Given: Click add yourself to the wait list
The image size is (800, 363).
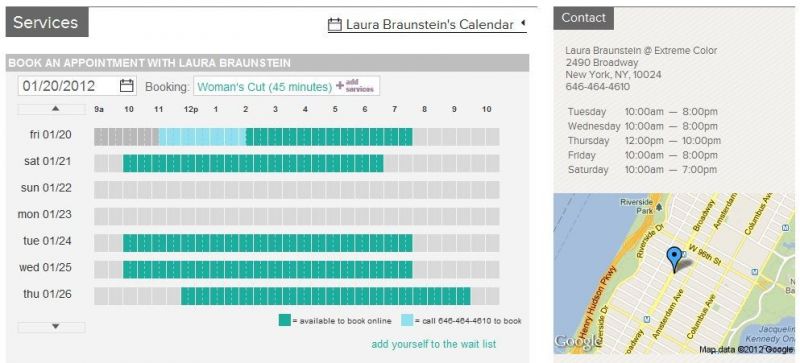Looking at the screenshot, I should tap(434, 344).
